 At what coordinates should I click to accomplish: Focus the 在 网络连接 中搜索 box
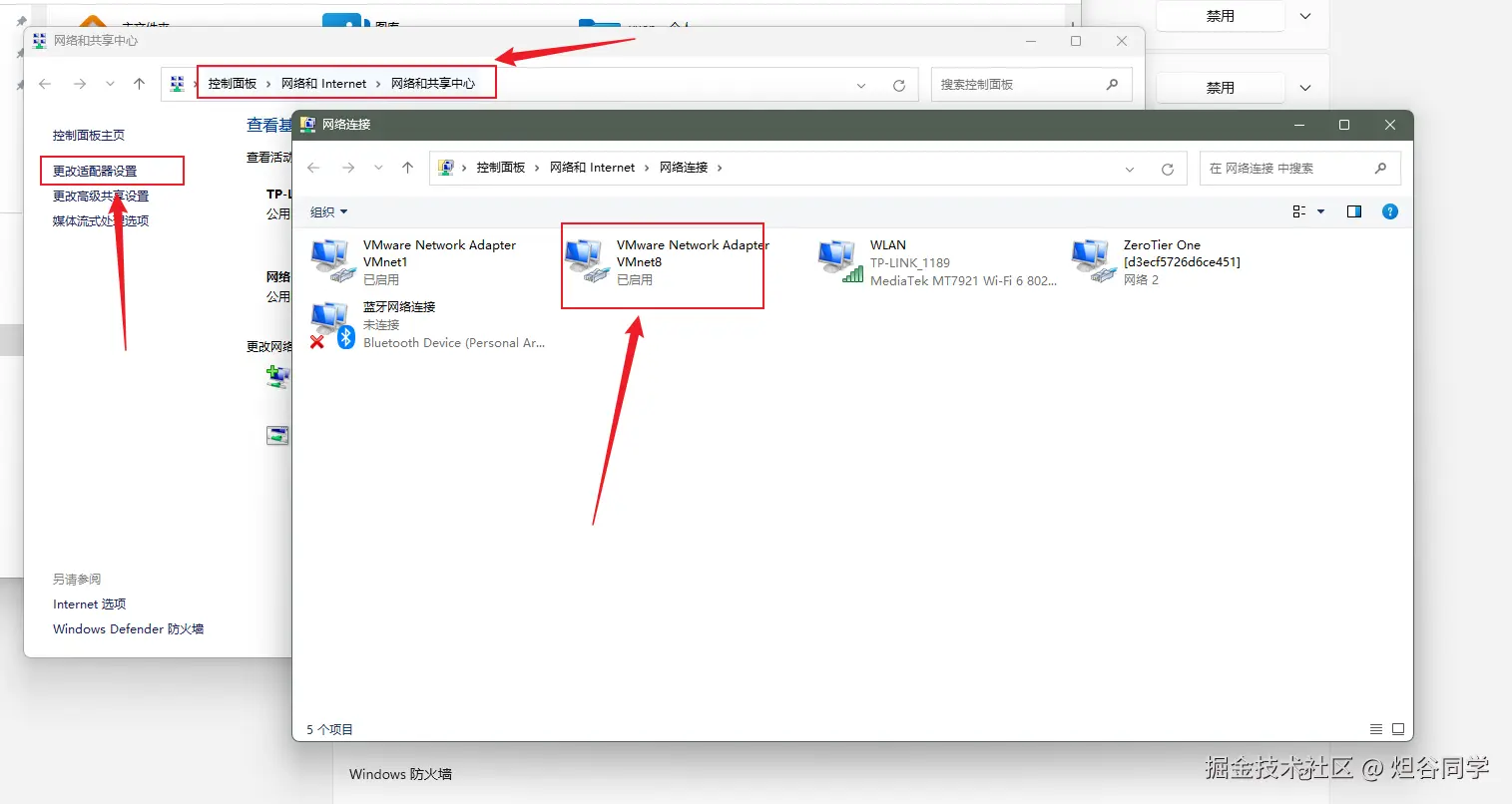point(1300,169)
